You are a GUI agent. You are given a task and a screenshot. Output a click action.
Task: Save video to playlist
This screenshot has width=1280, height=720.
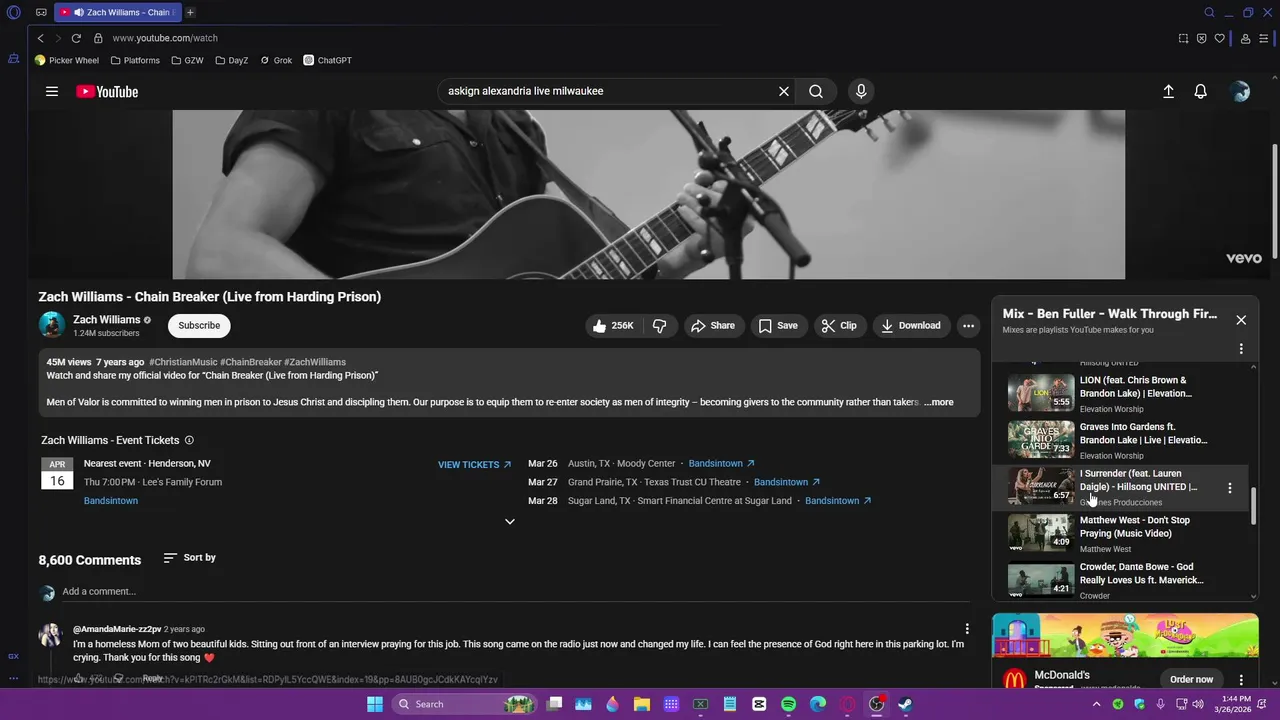778,325
